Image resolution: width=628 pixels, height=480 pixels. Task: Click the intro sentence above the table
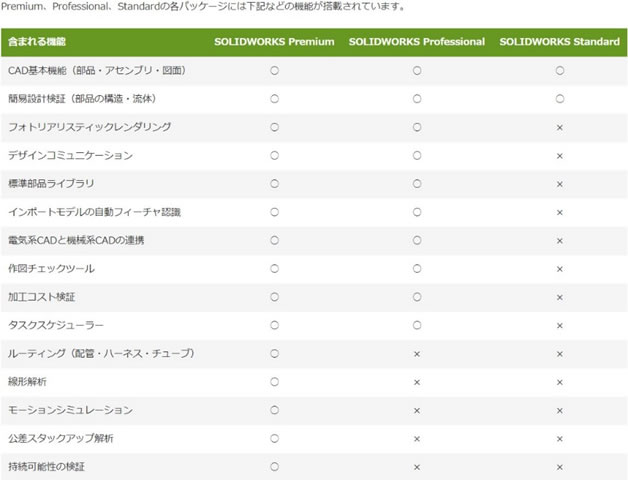(x=204, y=7)
